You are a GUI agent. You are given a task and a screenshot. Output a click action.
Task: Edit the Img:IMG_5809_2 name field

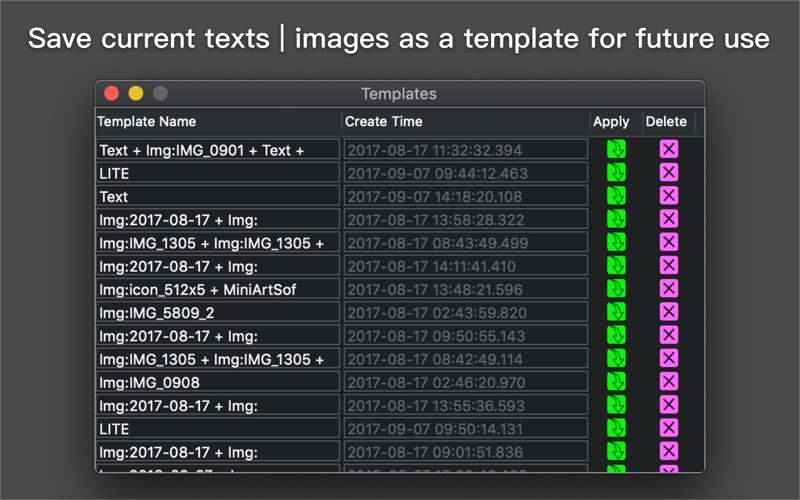click(218, 312)
